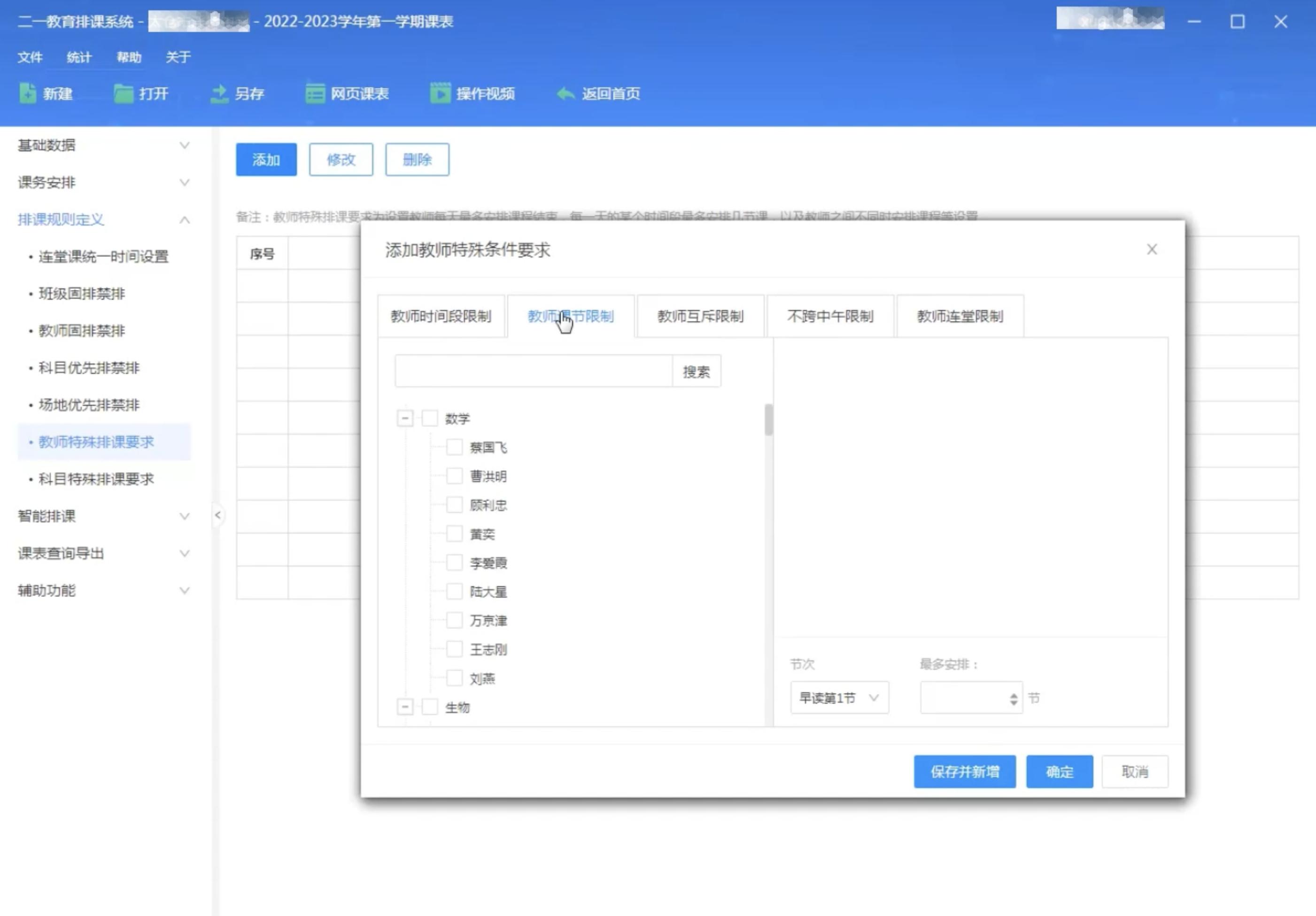
Task: Play the 操作视频 tutorial video icon
Action: 473,93
